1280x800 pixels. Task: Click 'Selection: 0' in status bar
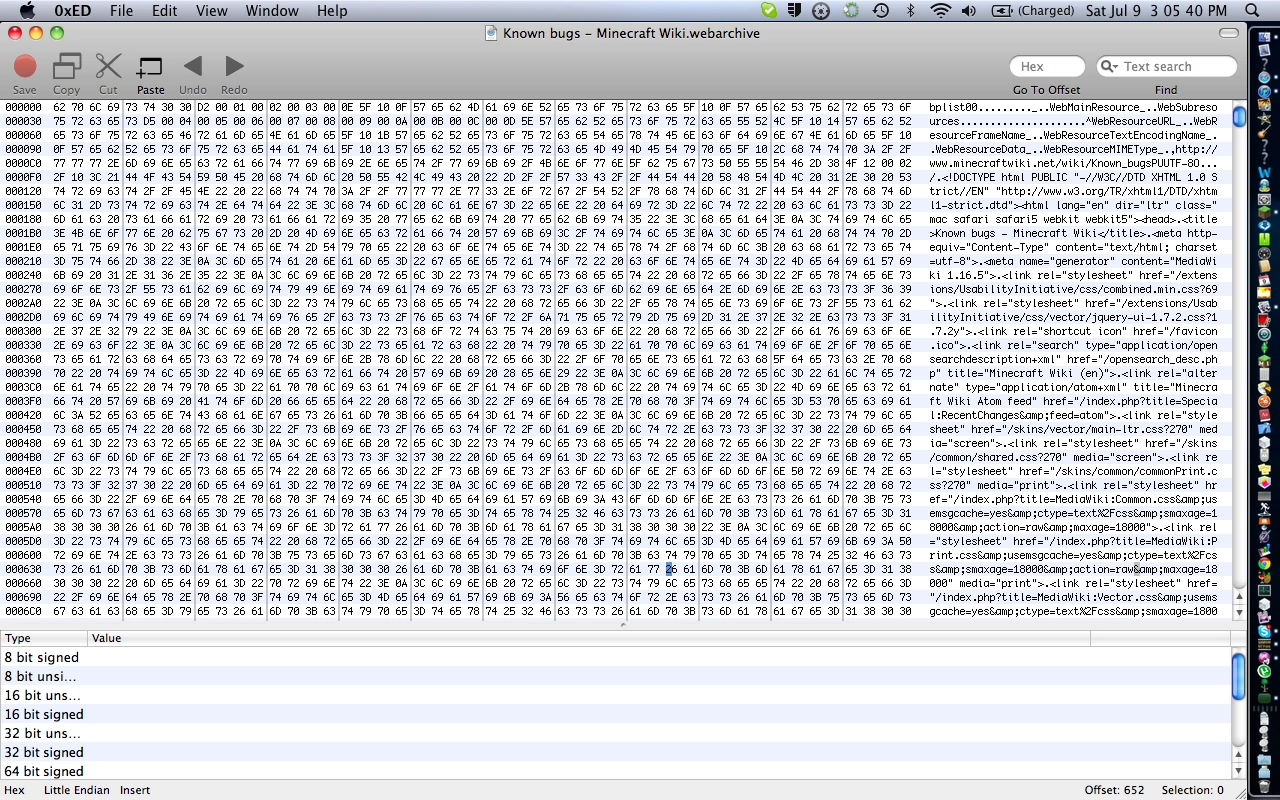(1192, 790)
